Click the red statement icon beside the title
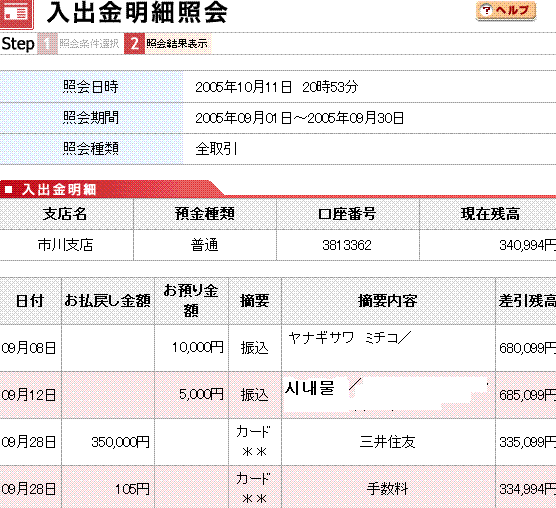Screen dimensions: 556x508 coord(17,14)
